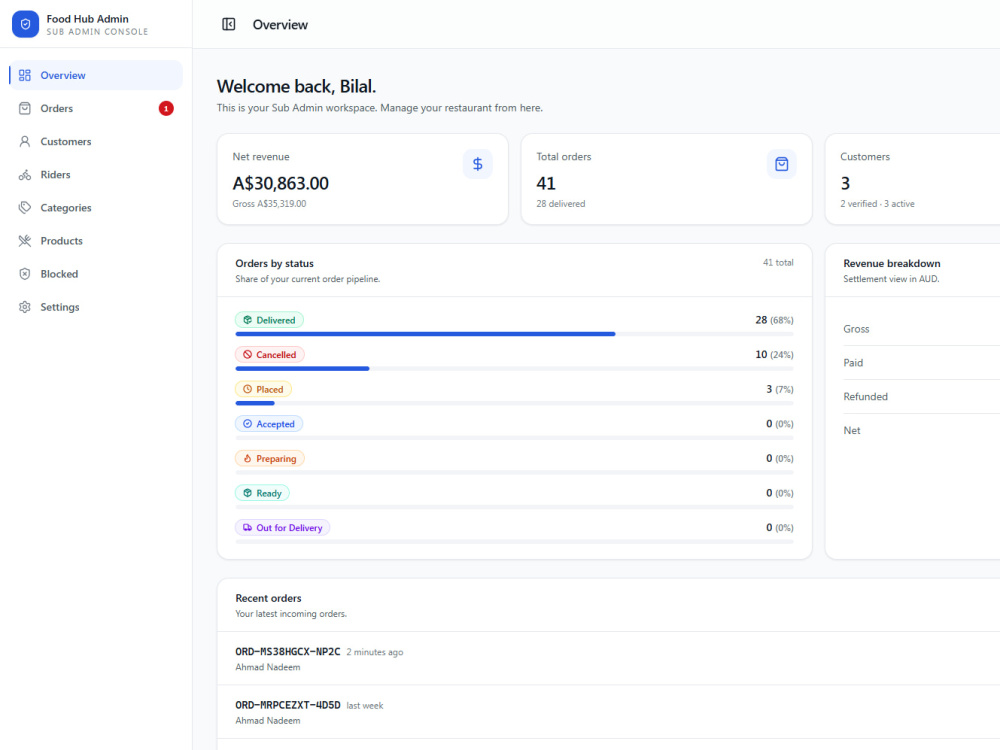Click the Blocked shield icon in sidebar
The width and height of the screenshot is (1000, 750).
pyautogui.click(x=25, y=274)
